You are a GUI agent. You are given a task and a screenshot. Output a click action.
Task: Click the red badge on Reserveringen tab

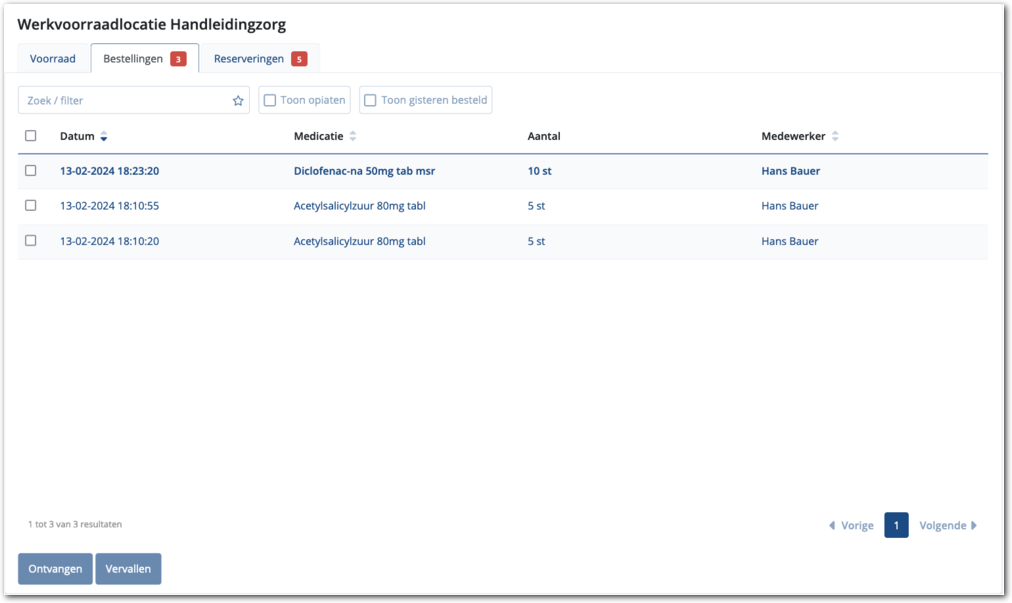299,59
